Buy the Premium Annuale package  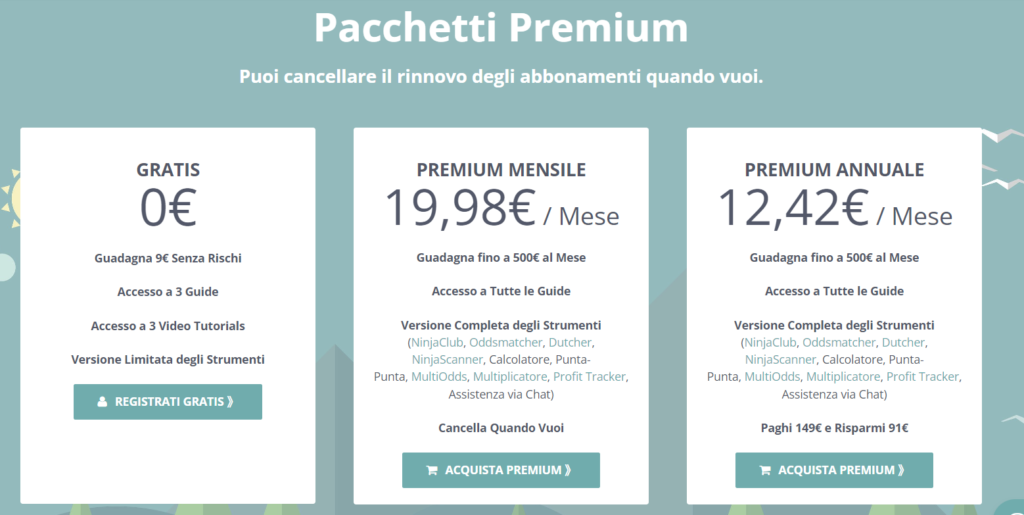833,470
